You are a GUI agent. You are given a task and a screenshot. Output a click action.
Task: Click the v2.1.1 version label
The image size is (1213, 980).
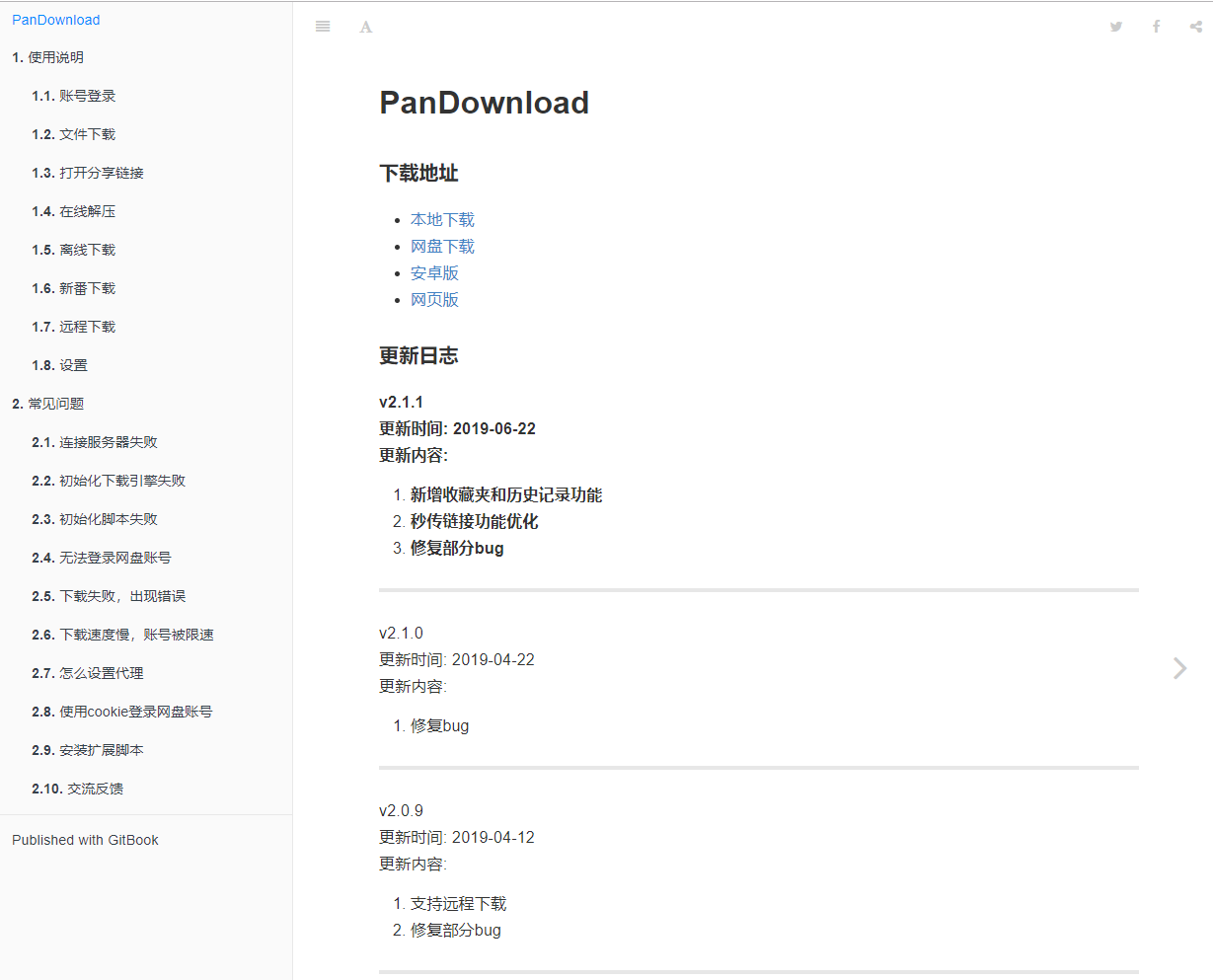(x=401, y=402)
